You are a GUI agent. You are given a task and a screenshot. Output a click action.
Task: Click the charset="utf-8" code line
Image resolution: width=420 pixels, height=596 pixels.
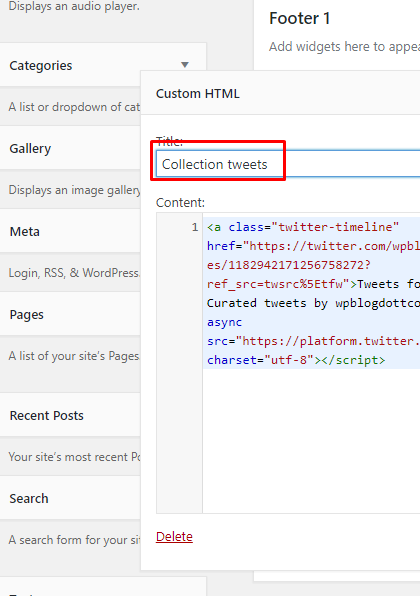click(x=296, y=360)
